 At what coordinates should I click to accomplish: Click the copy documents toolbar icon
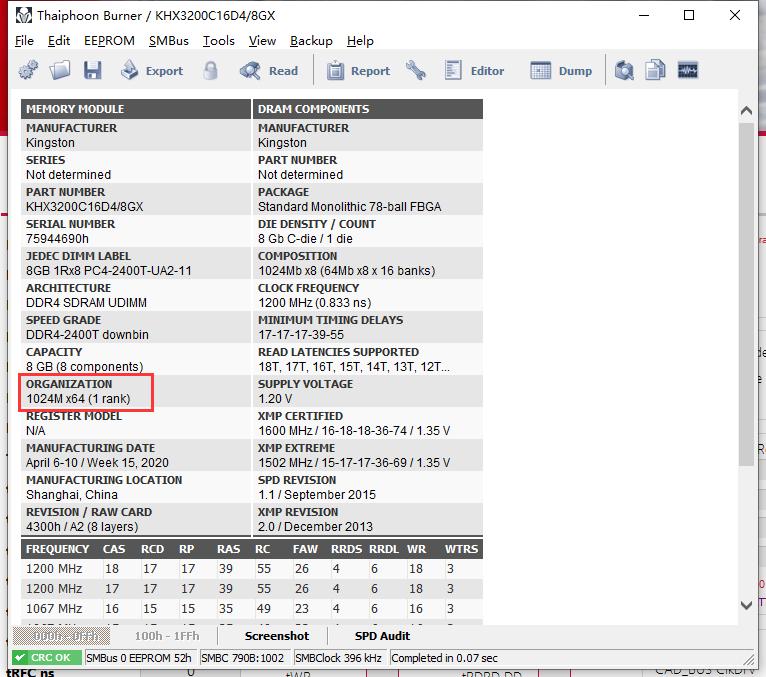coord(656,71)
